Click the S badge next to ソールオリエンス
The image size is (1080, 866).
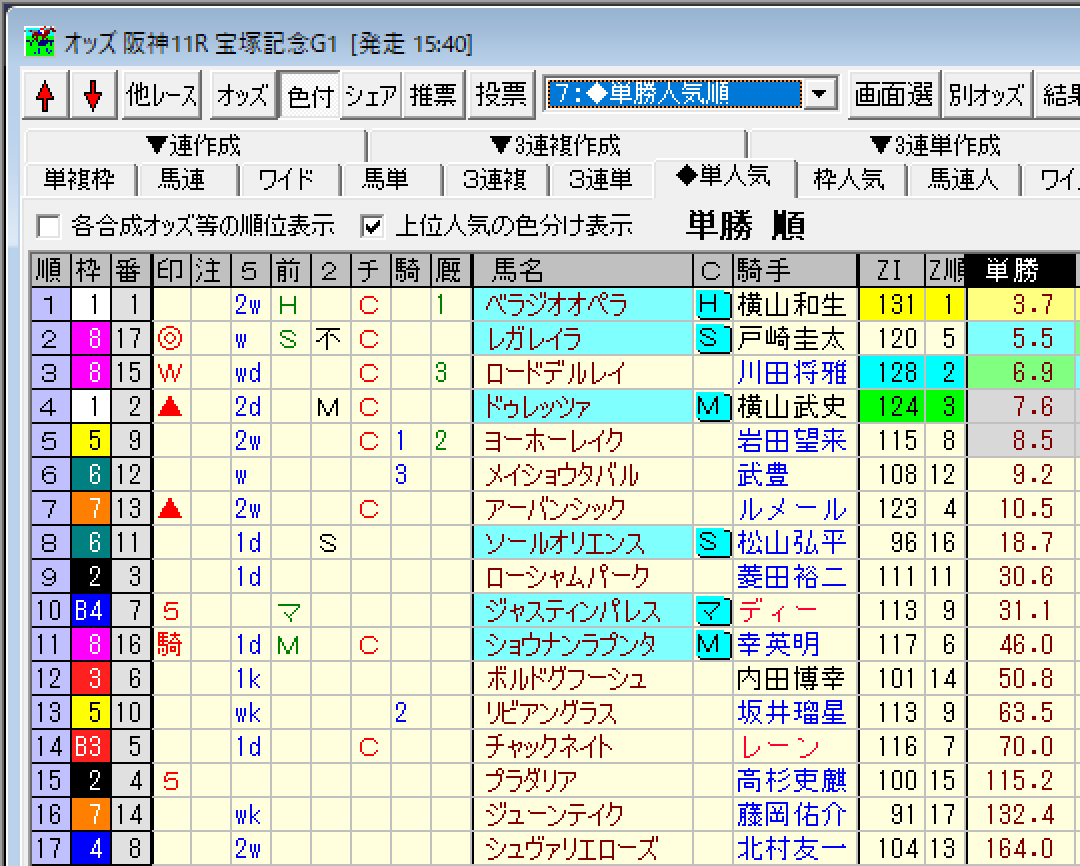[712, 543]
